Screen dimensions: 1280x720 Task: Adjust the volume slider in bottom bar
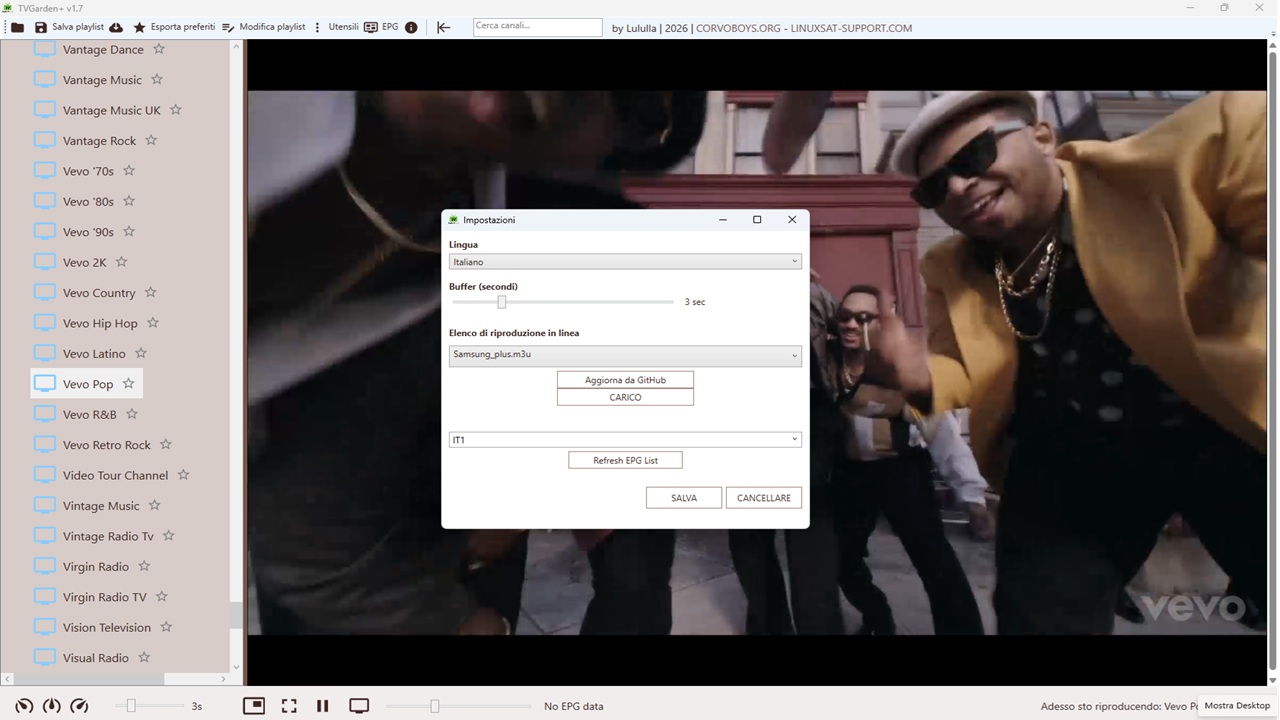point(434,706)
